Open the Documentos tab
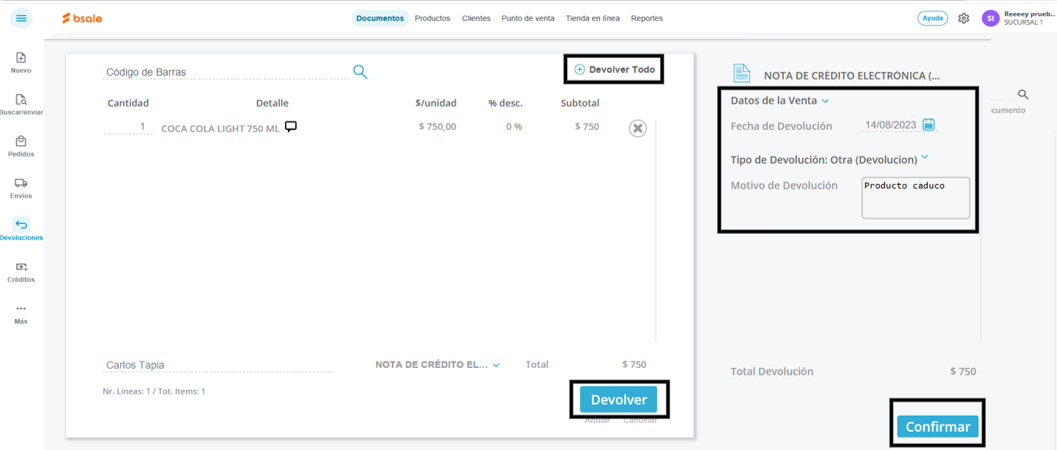Screen dimensions: 1057x450 (x=380, y=18)
